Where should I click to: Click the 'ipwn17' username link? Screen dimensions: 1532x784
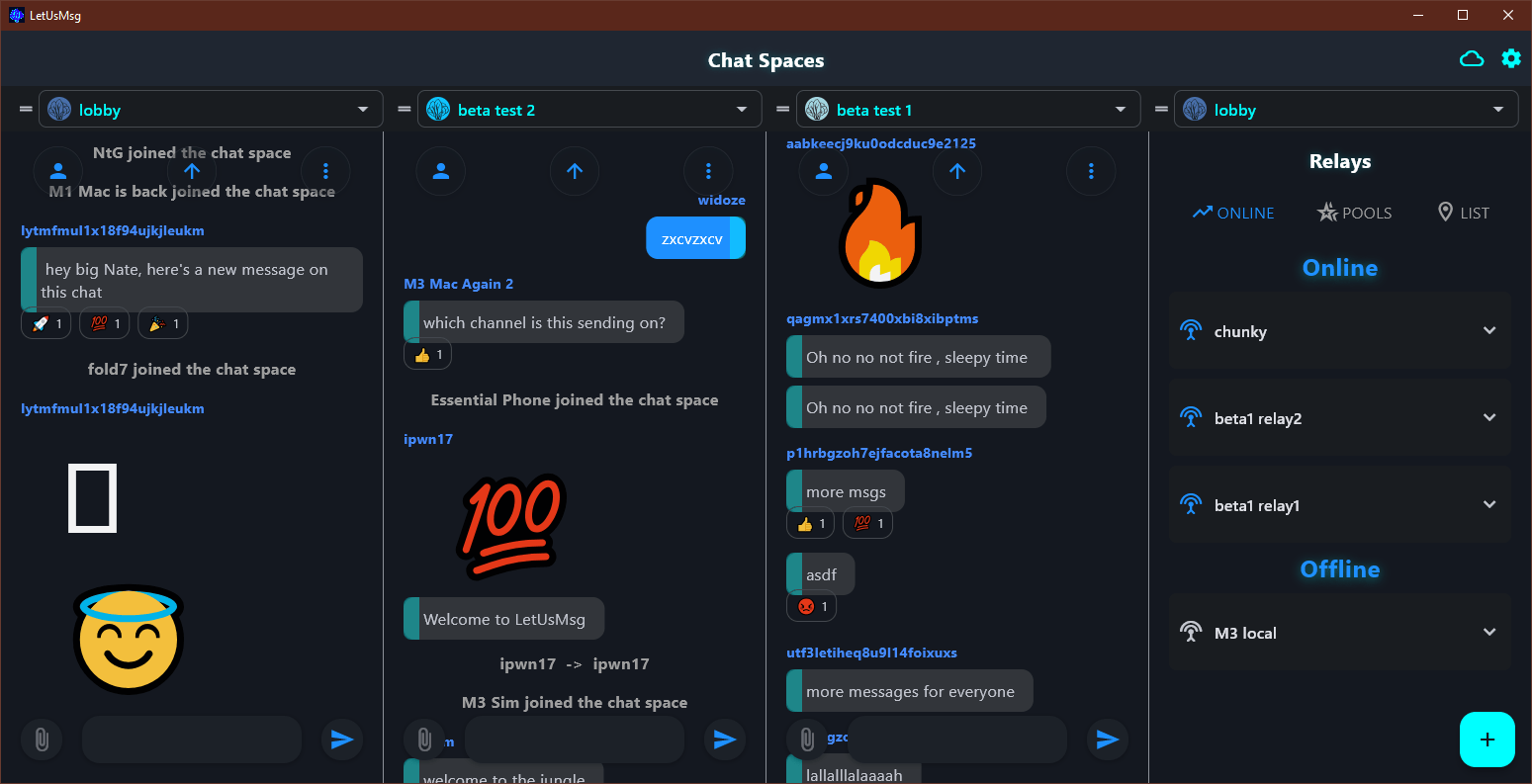[x=428, y=439]
